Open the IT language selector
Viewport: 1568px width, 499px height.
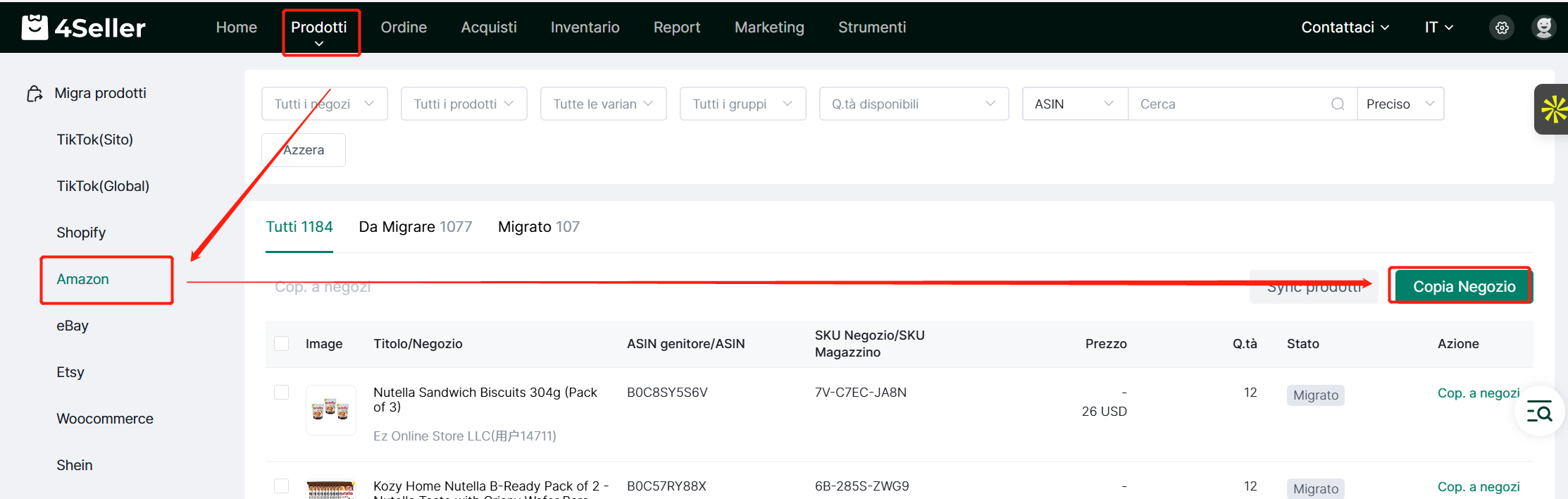coord(1438,27)
